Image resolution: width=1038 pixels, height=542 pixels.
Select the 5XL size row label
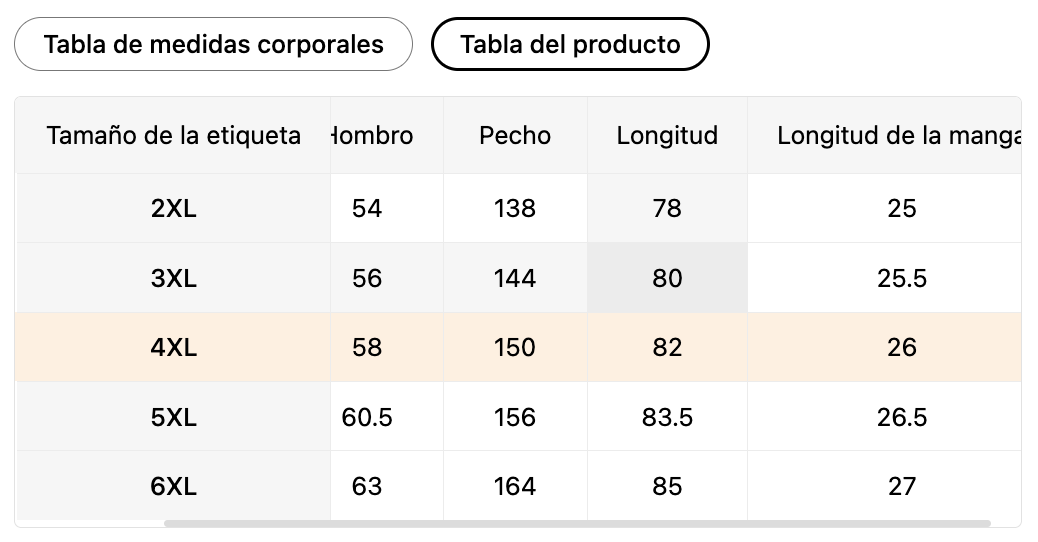coord(173,417)
